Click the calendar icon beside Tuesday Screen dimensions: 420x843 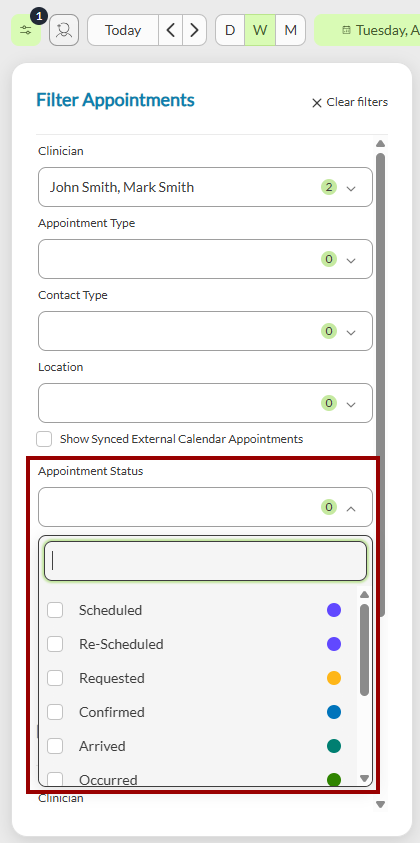347,30
